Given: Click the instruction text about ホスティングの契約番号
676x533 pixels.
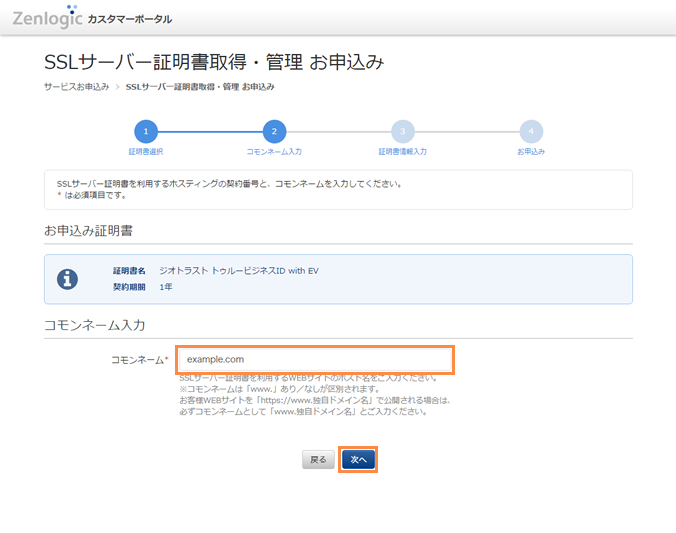Looking at the screenshot, I should pos(229,184).
